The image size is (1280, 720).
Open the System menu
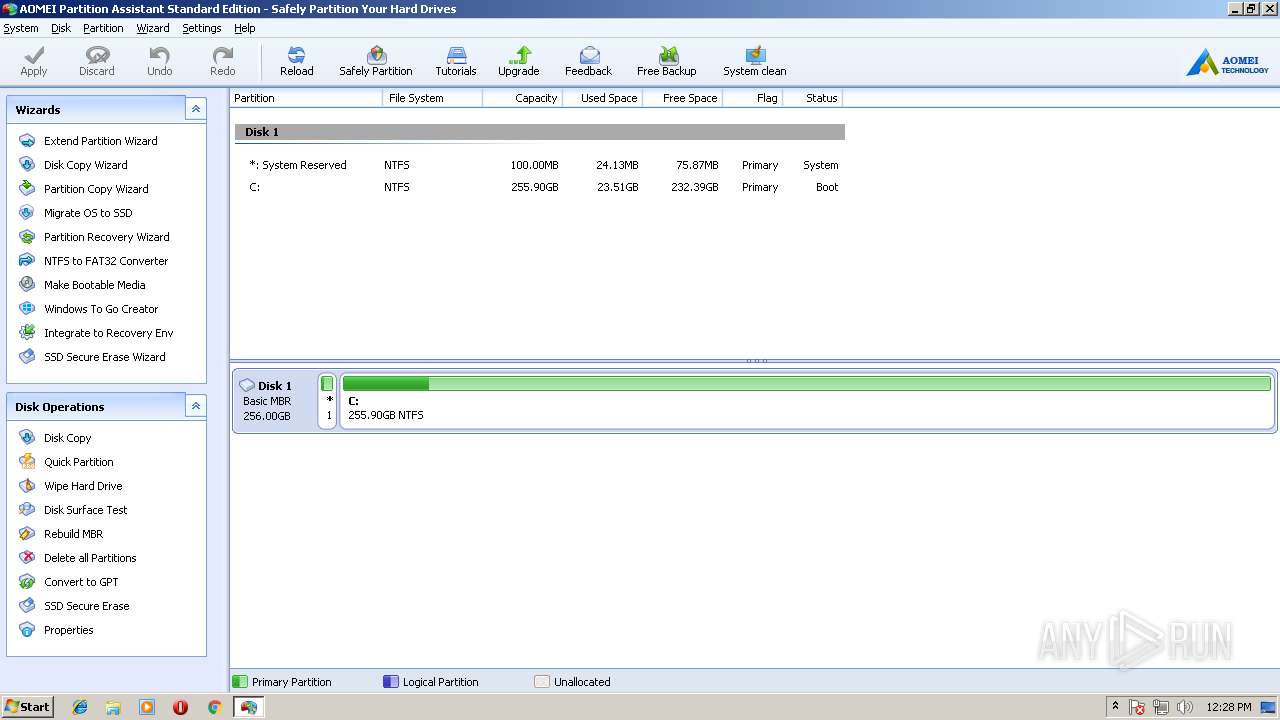pyautogui.click(x=21, y=28)
